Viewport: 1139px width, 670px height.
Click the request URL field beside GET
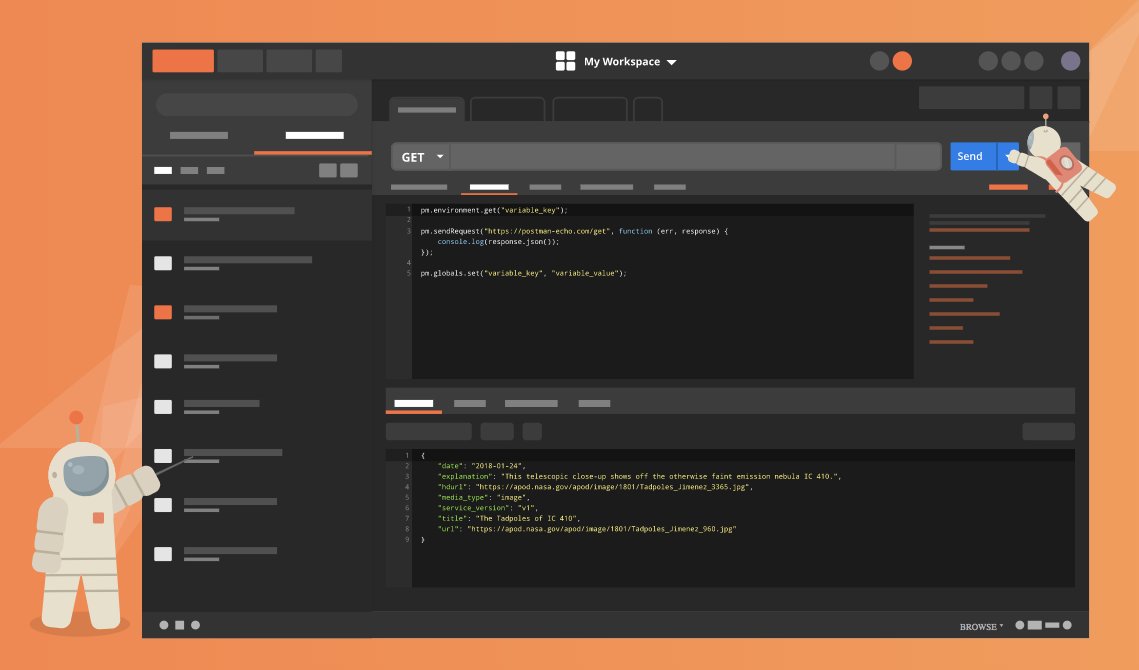click(x=673, y=157)
